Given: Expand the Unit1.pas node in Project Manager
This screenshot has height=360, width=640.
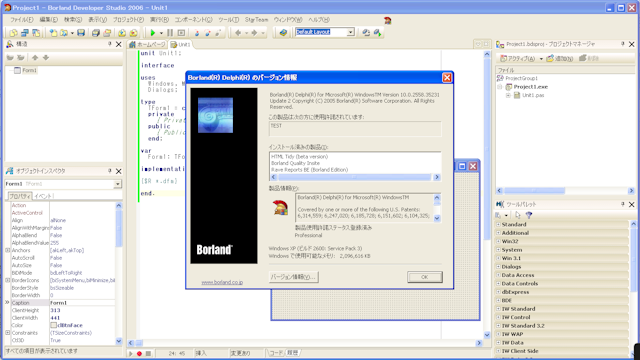Looking at the screenshot, I should pos(508,95).
